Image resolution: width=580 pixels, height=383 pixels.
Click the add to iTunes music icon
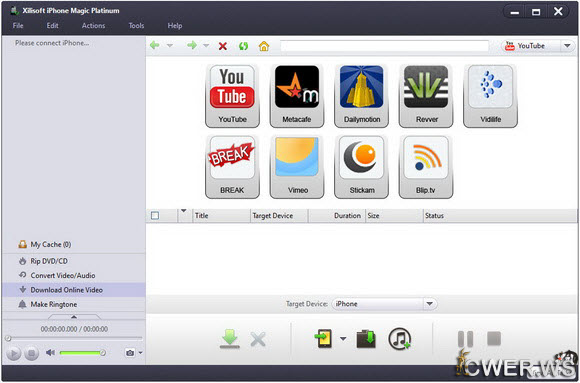click(399, 339)
